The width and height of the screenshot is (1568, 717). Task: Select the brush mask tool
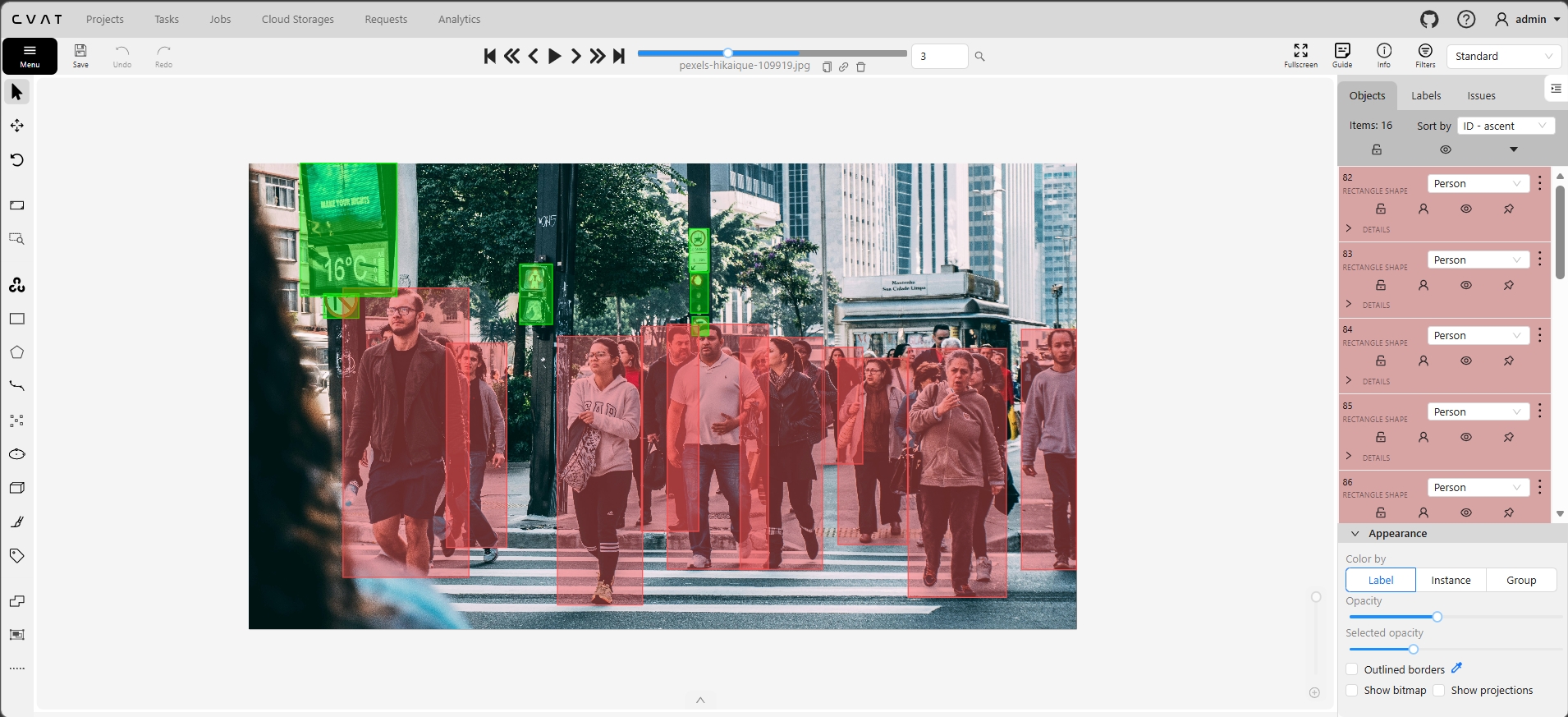(16, 522)
